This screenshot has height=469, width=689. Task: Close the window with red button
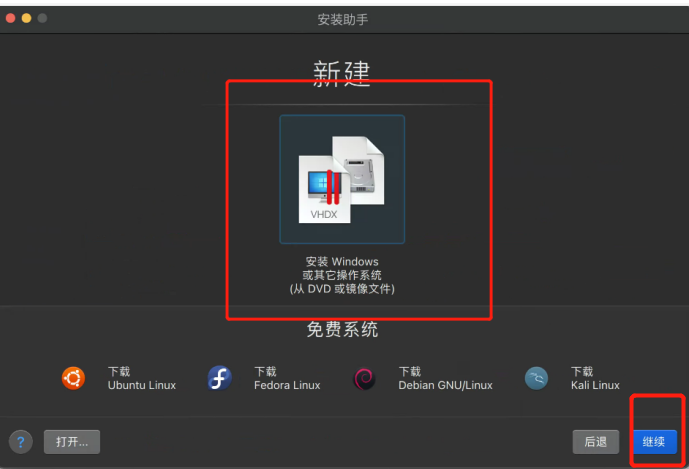(11, 18)
